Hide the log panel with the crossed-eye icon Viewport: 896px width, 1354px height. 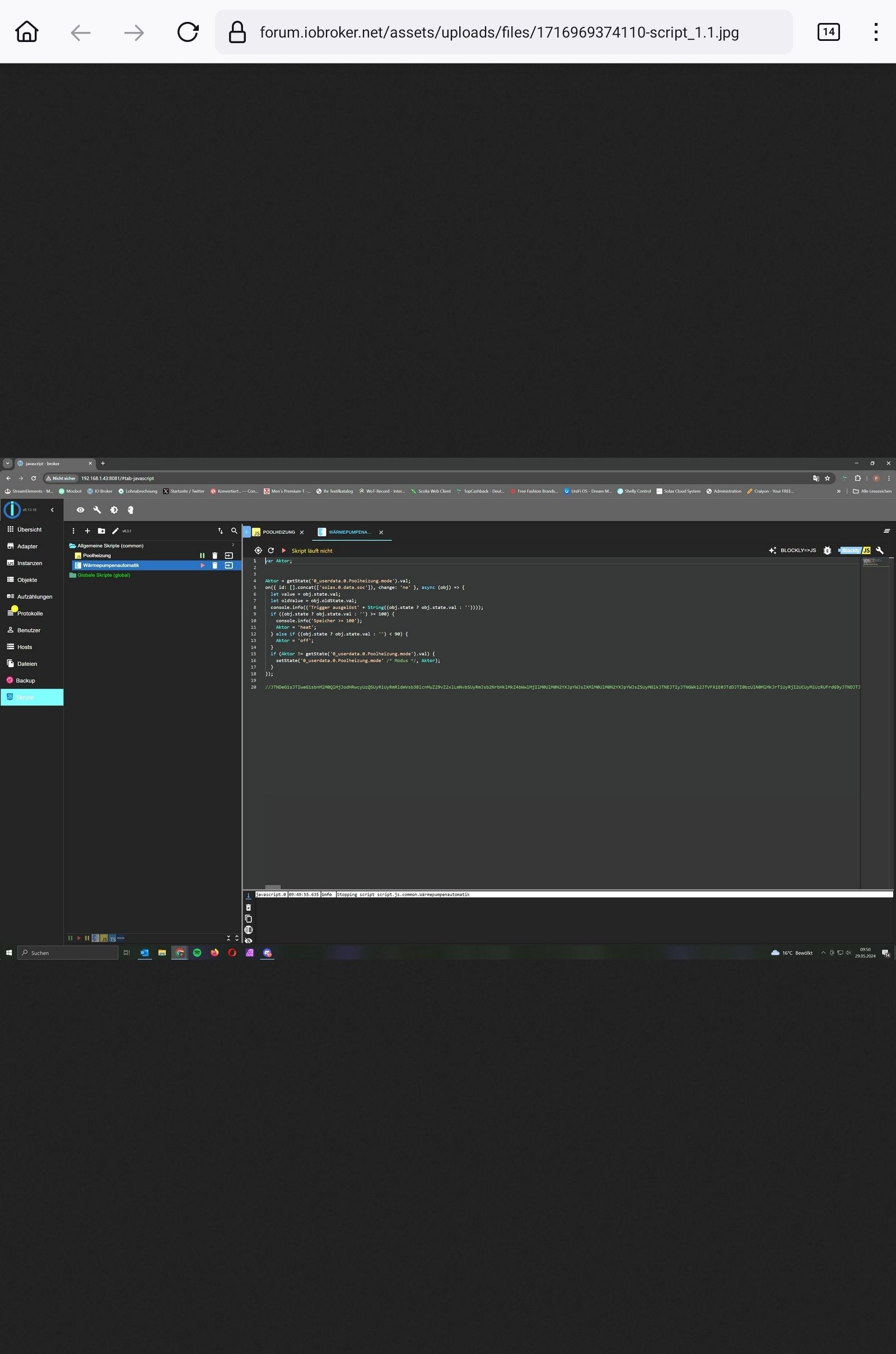(x=249, y=941)
